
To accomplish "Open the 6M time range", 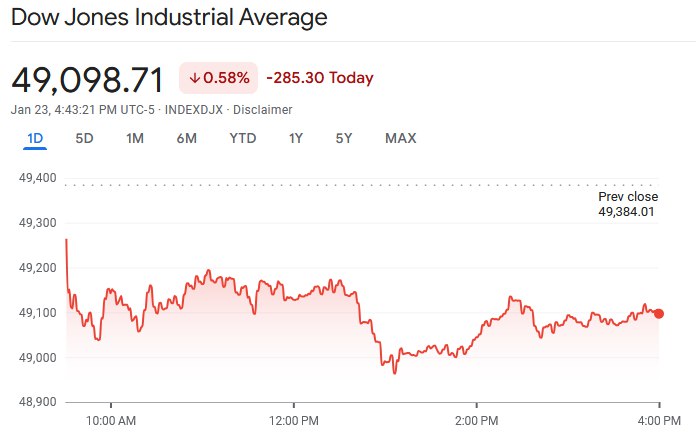I will (x=186, y=138).
